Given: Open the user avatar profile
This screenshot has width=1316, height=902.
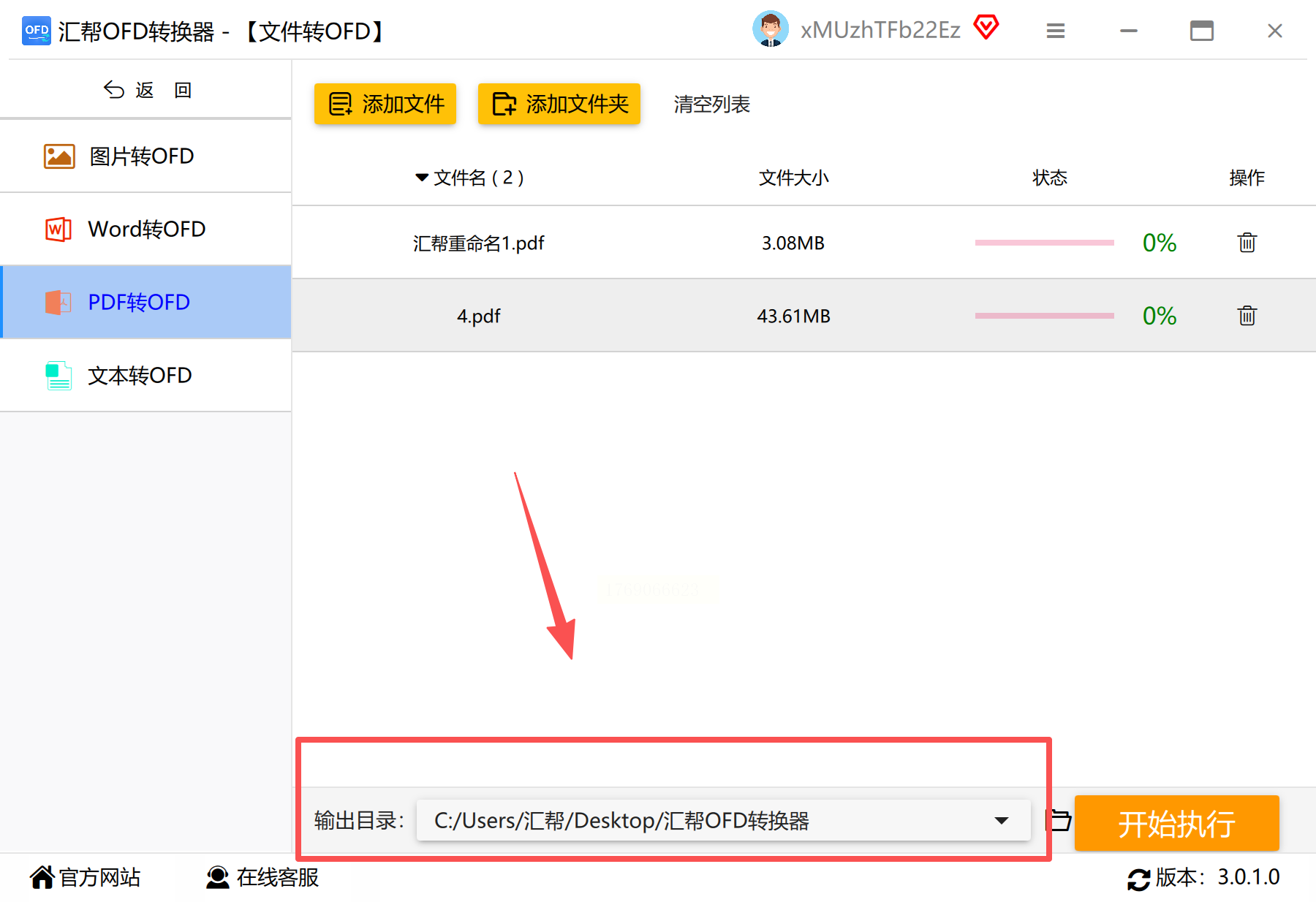Looking at the screenshot, I should coord(770,29).
